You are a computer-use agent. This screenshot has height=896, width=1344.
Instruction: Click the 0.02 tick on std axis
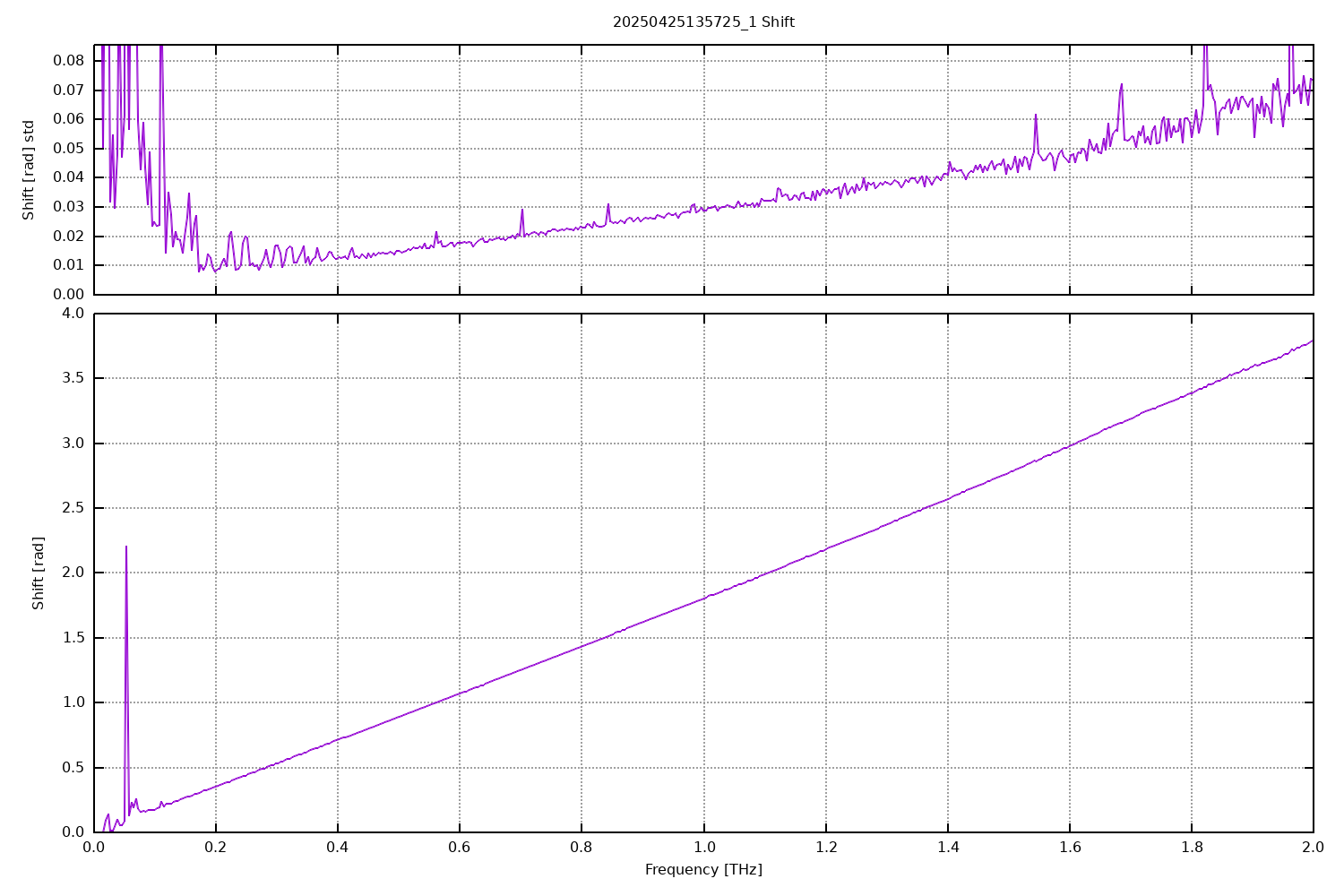(x=69, y=237)
